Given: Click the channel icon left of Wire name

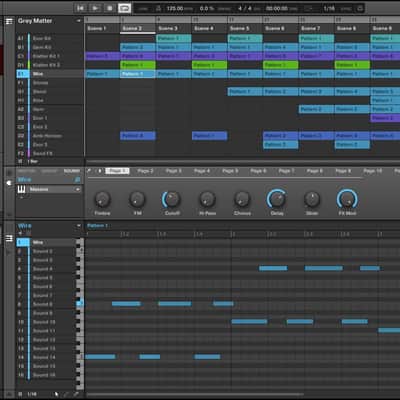Looking at the screenshot, I should click(9, 183).
